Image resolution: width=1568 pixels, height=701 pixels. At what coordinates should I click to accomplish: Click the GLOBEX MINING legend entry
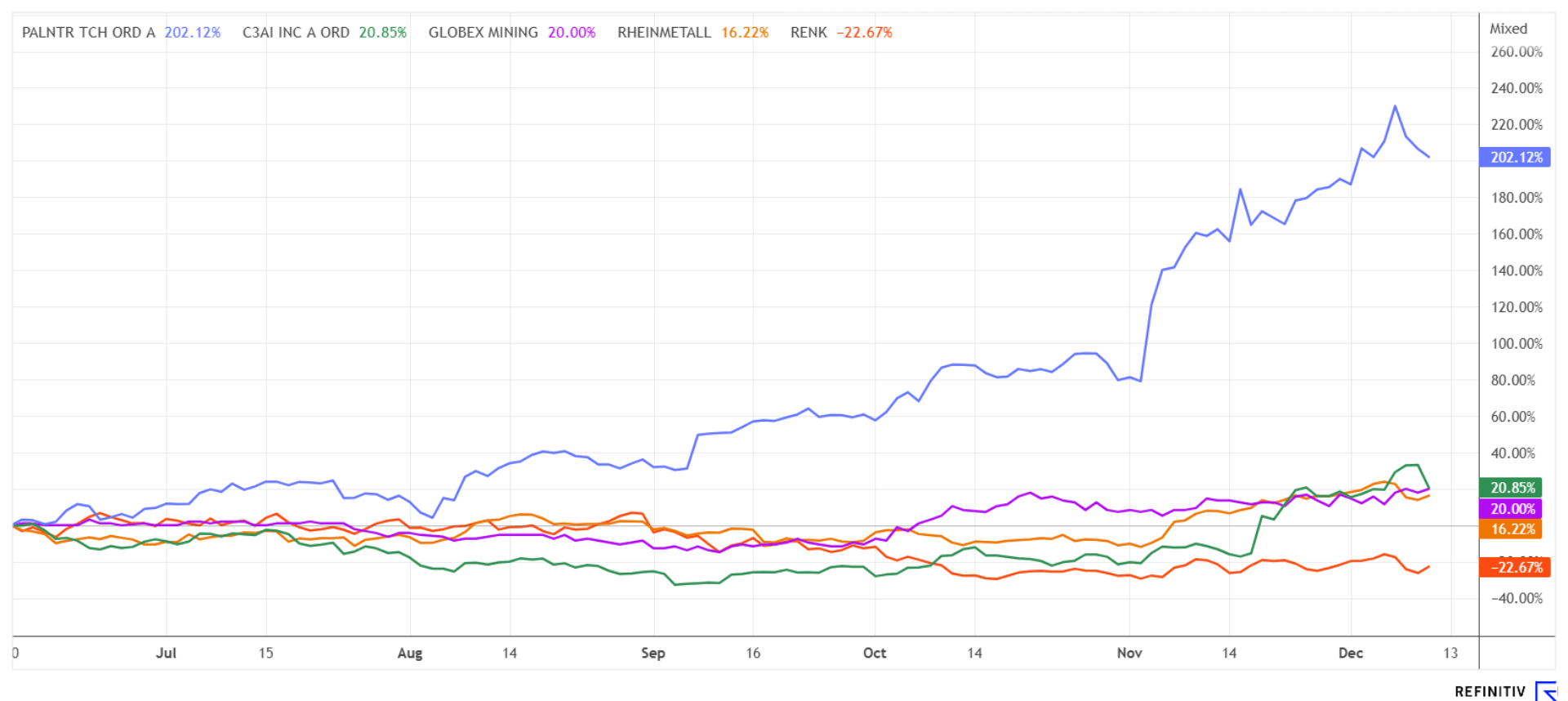click(x=483, y=33)
